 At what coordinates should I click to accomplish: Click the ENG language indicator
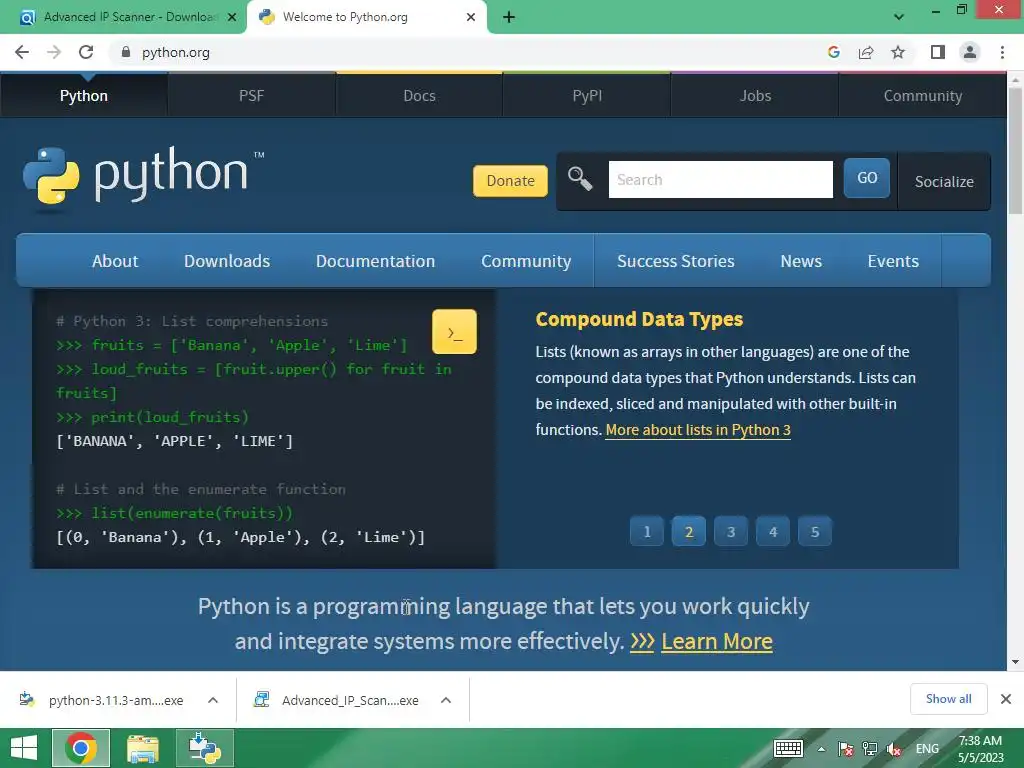[927, 749]
